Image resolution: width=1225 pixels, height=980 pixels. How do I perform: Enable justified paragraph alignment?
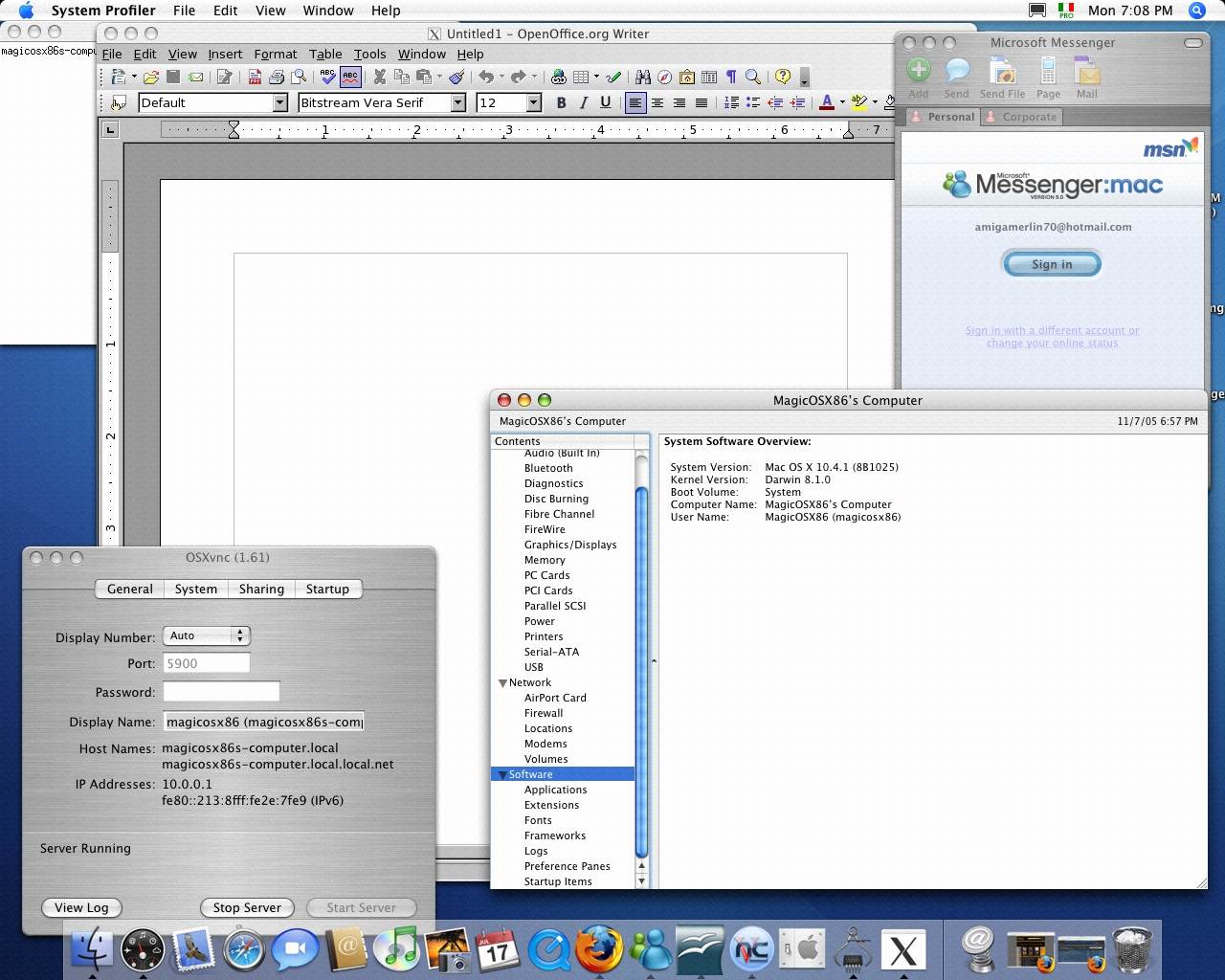coord(702,102)
